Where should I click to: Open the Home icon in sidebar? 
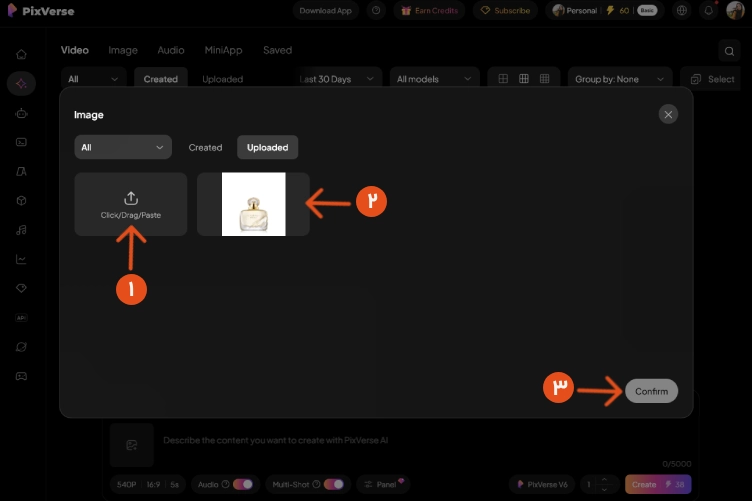pos(21,54)
